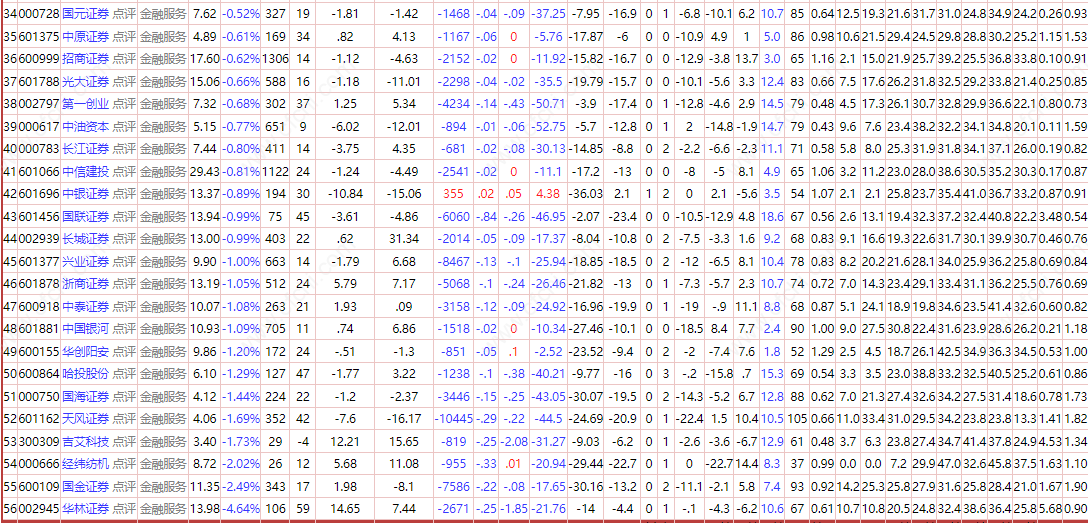
Task: Open the 兴业证券 stock link
Action: pos(85,262)
